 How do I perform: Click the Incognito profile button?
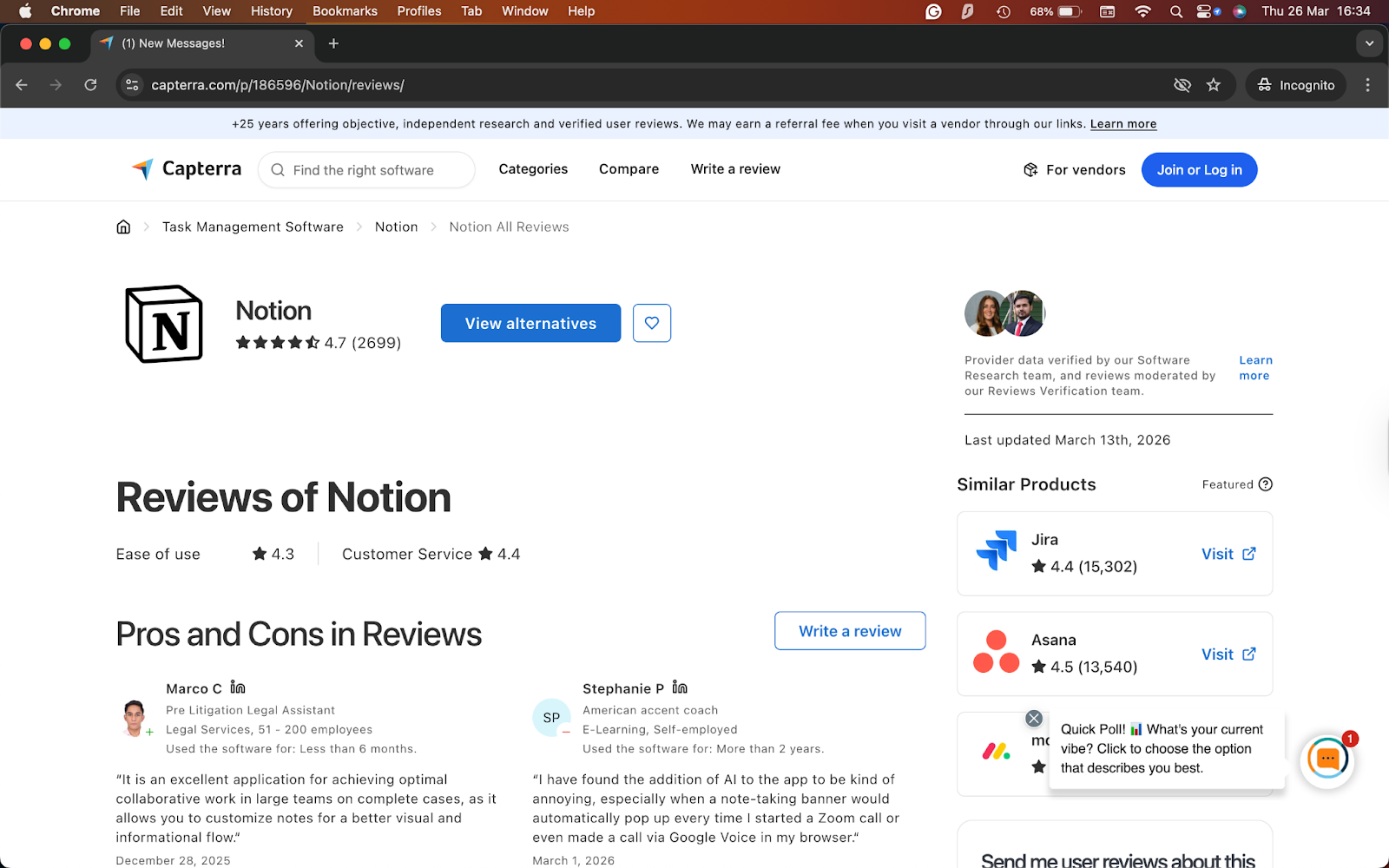tap(1296, 85)
